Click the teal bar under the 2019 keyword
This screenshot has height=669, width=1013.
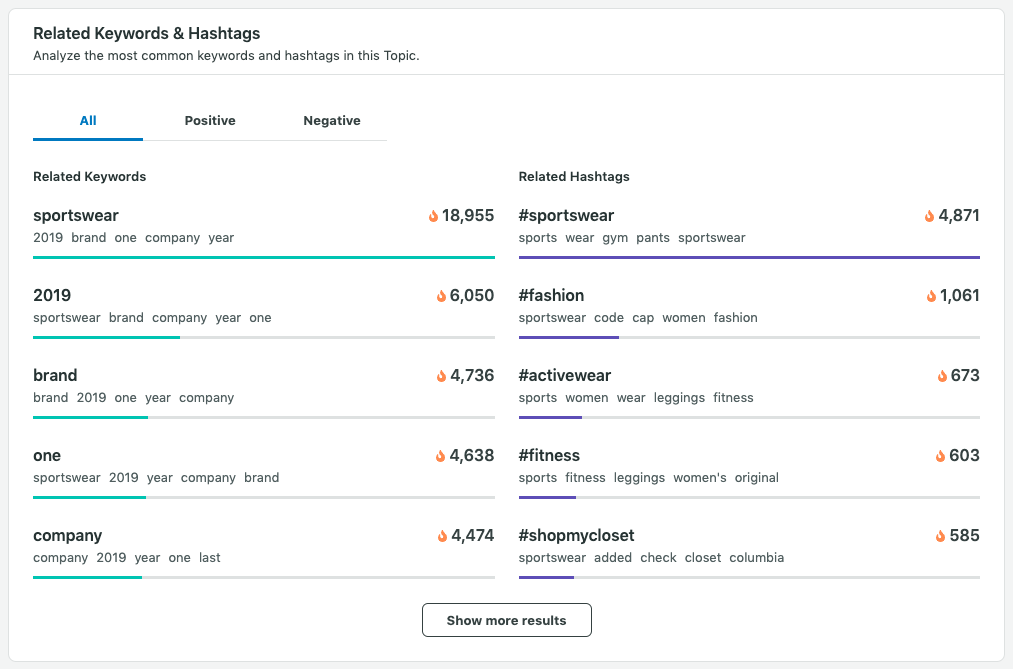[x=107, y=337]
